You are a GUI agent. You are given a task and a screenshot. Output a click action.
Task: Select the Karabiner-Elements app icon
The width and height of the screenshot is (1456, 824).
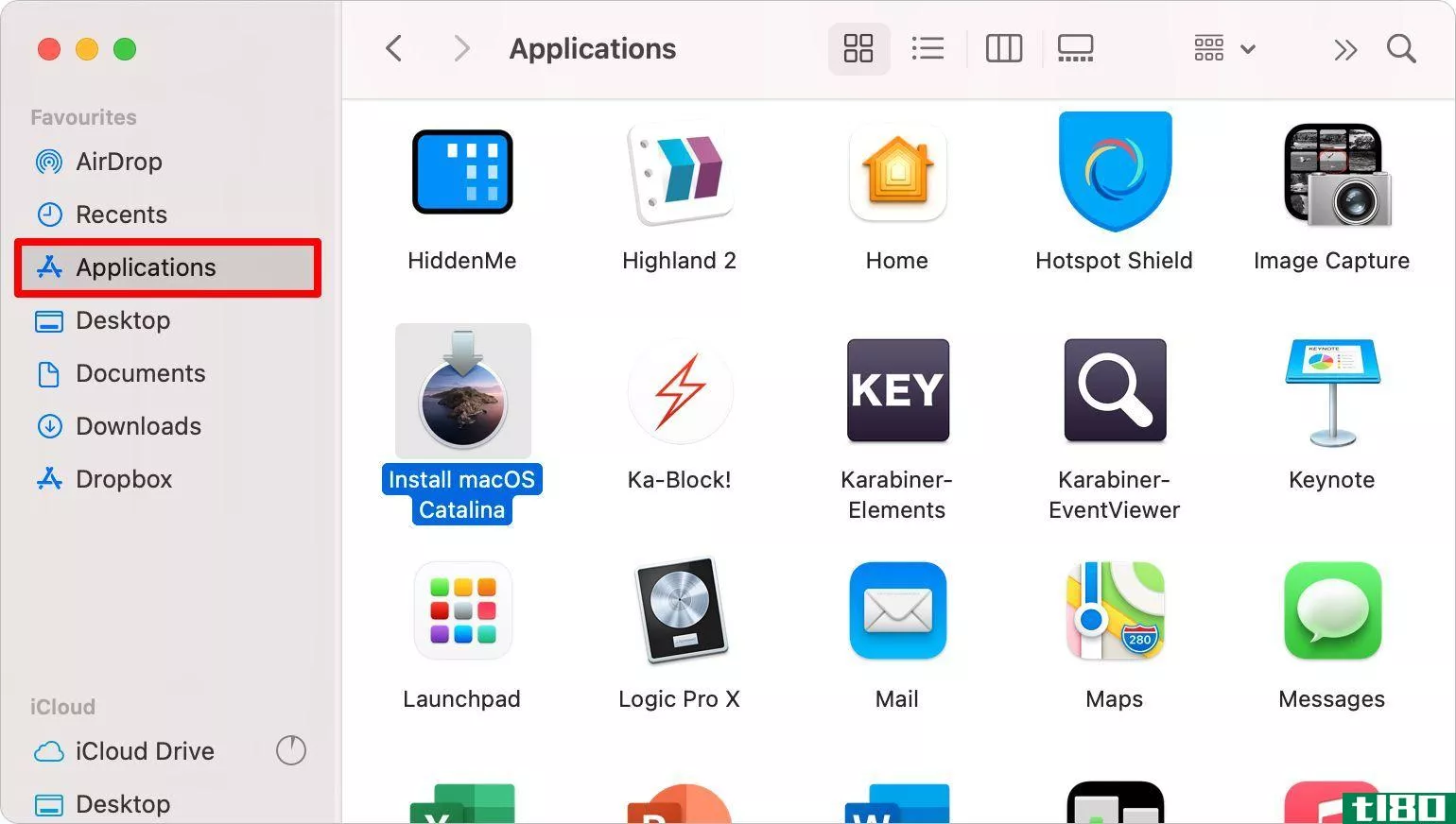[897, 390]
